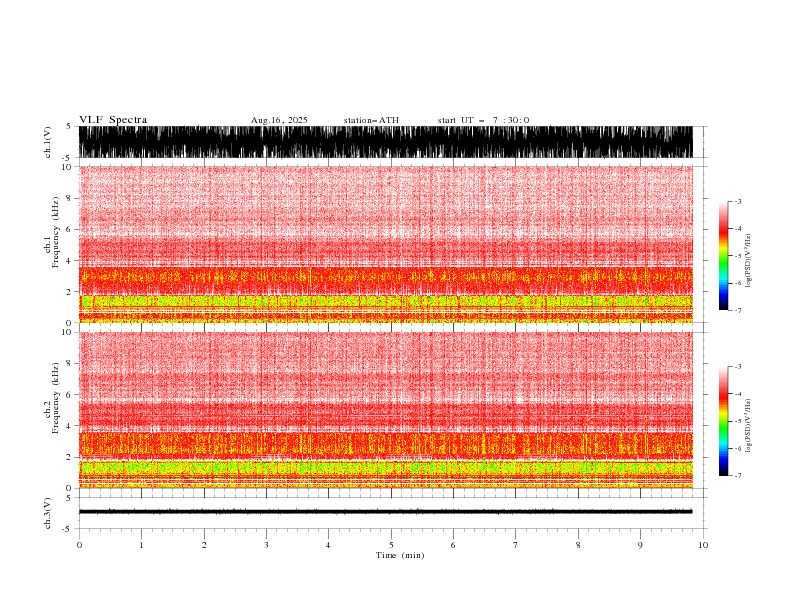The height and width of the screenshot is (612, 792).
Task: Select the Time (min) axis title
Action: (400, 555)
